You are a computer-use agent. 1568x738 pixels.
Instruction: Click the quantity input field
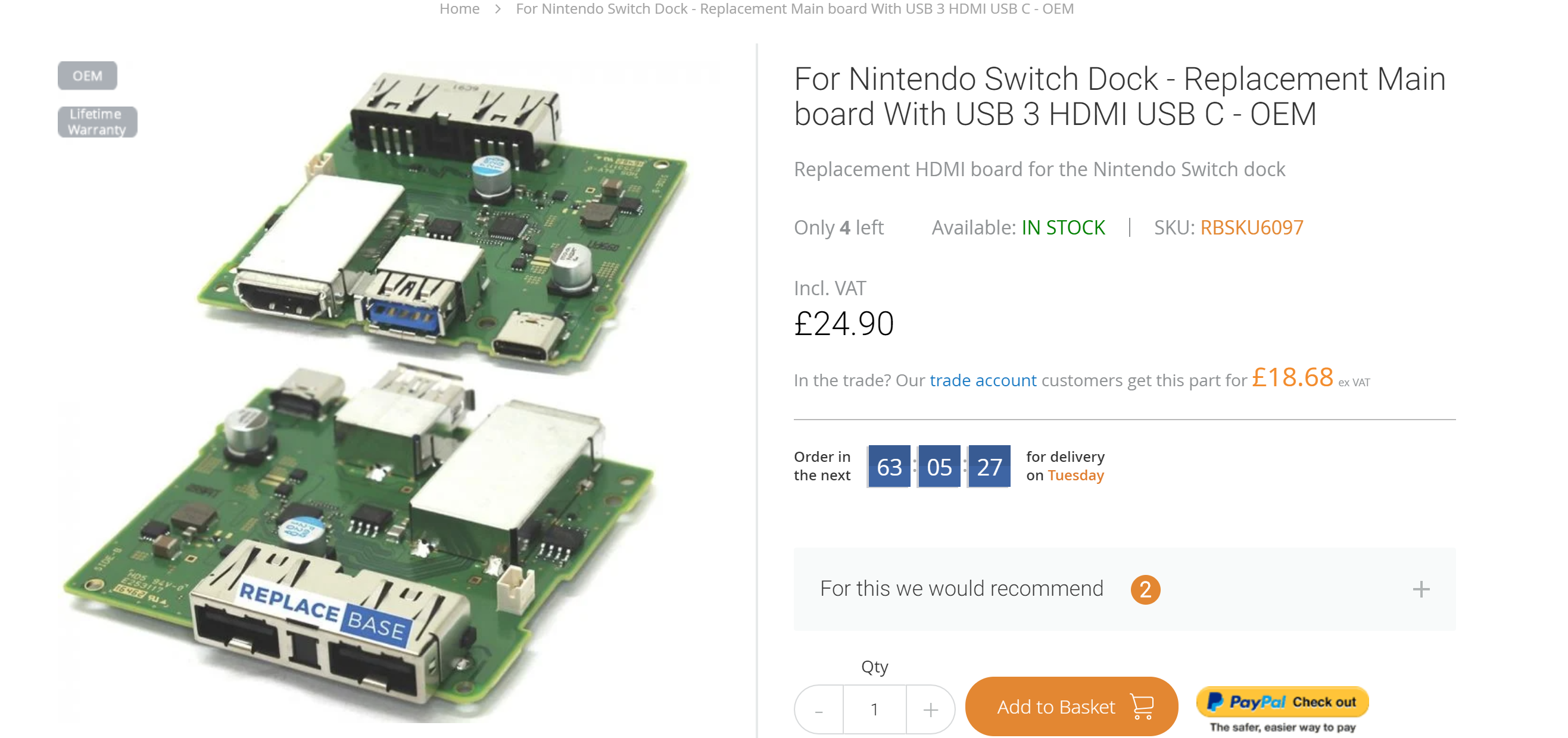coord(875,709)
